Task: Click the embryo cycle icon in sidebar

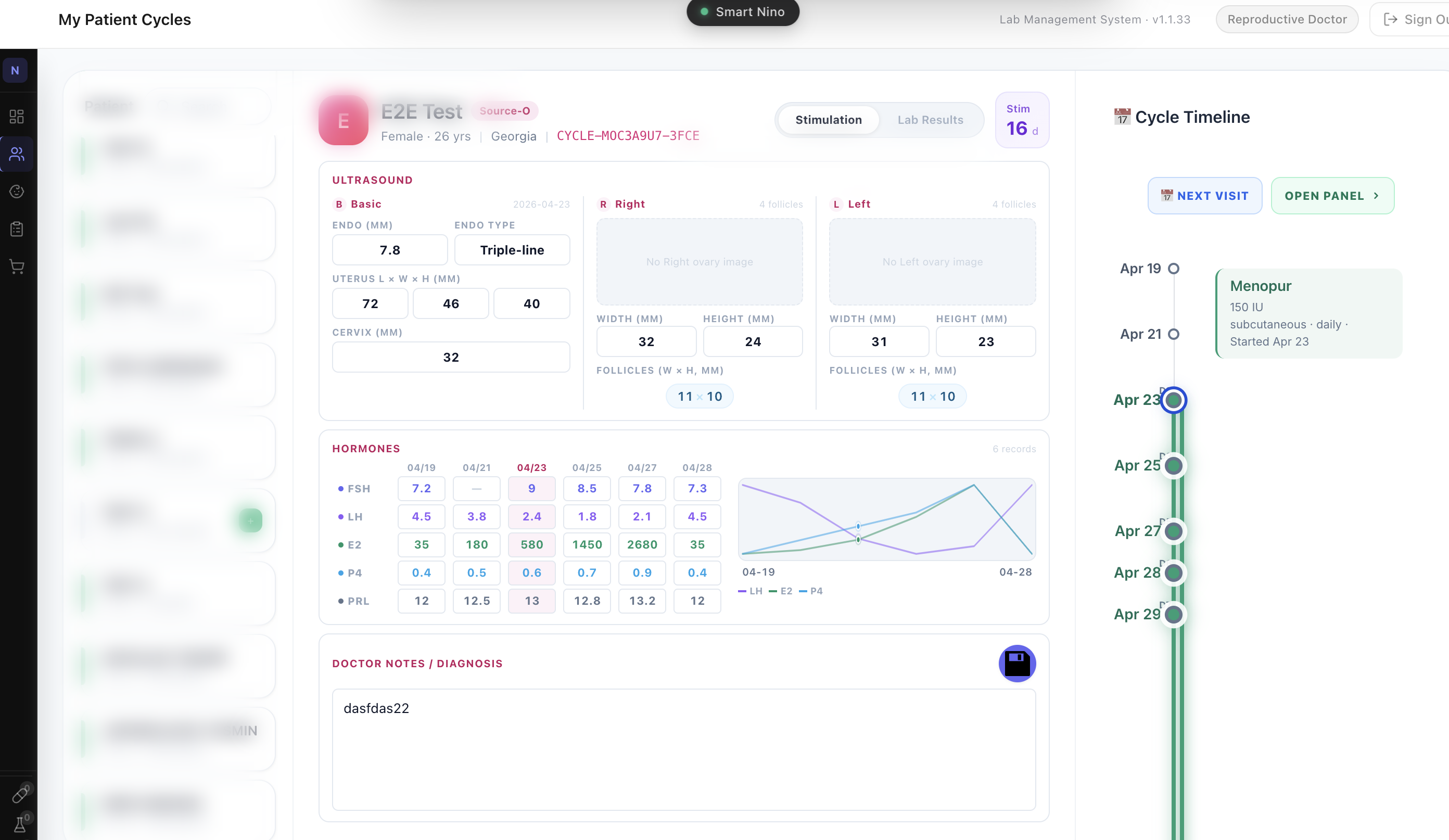Action: point(17,192)
